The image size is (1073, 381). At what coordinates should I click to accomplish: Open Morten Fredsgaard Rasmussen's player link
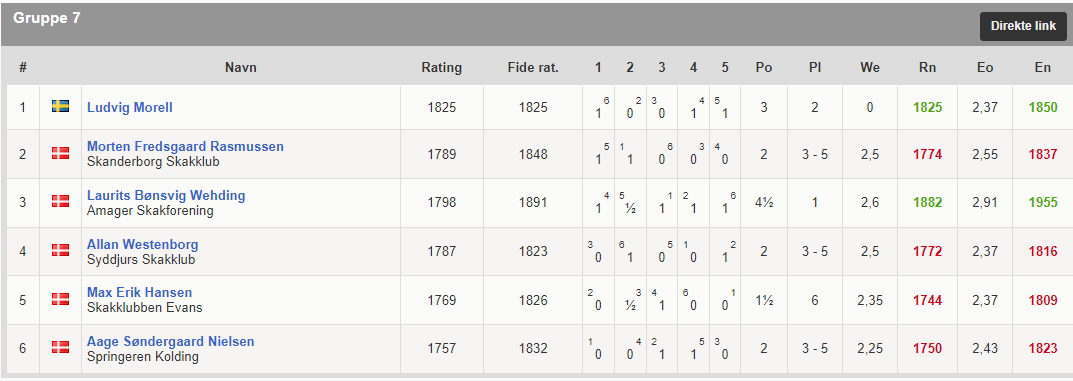[185, 146]
